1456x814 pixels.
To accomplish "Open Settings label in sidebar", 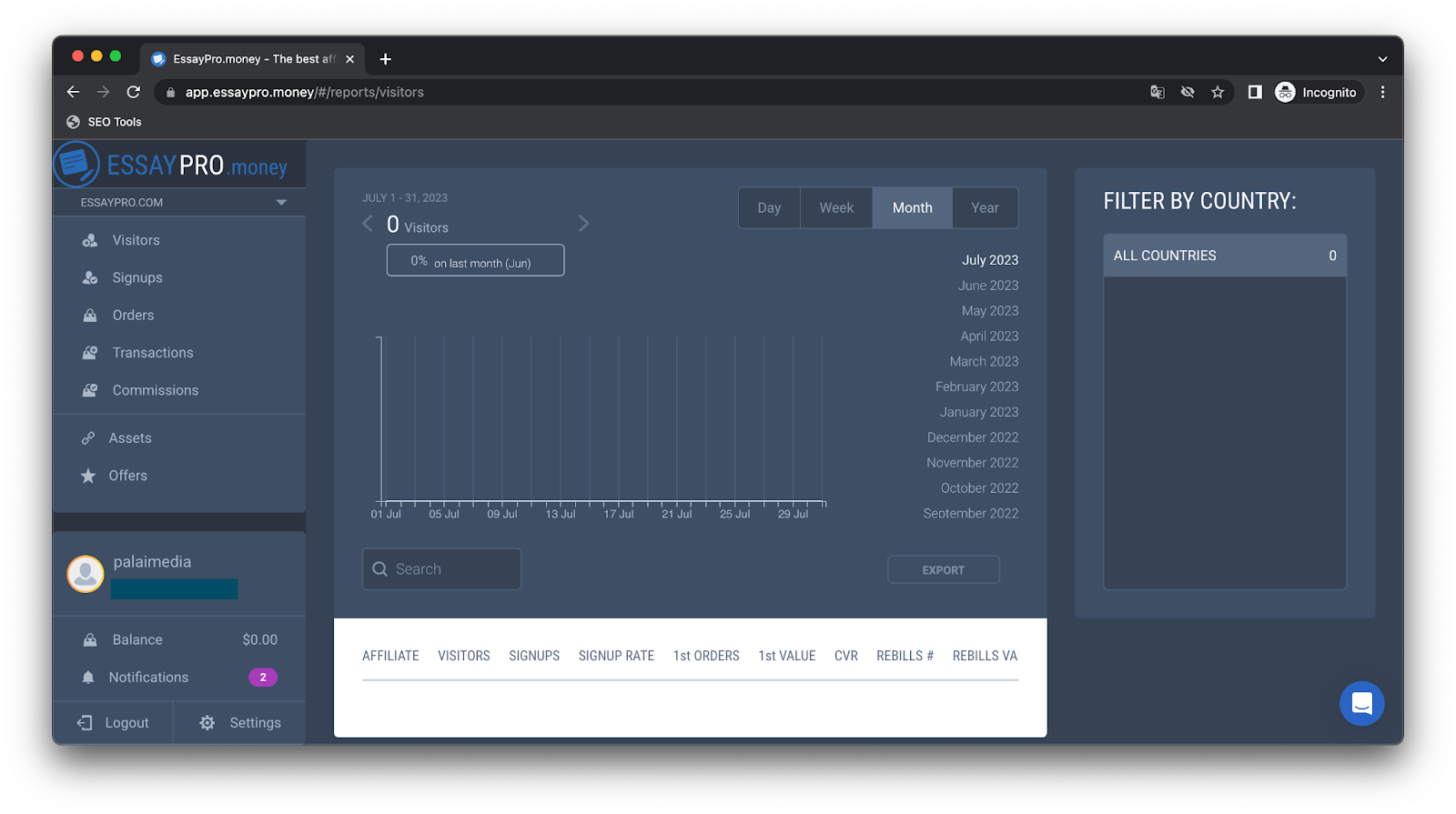I will (x=255, y=723).
